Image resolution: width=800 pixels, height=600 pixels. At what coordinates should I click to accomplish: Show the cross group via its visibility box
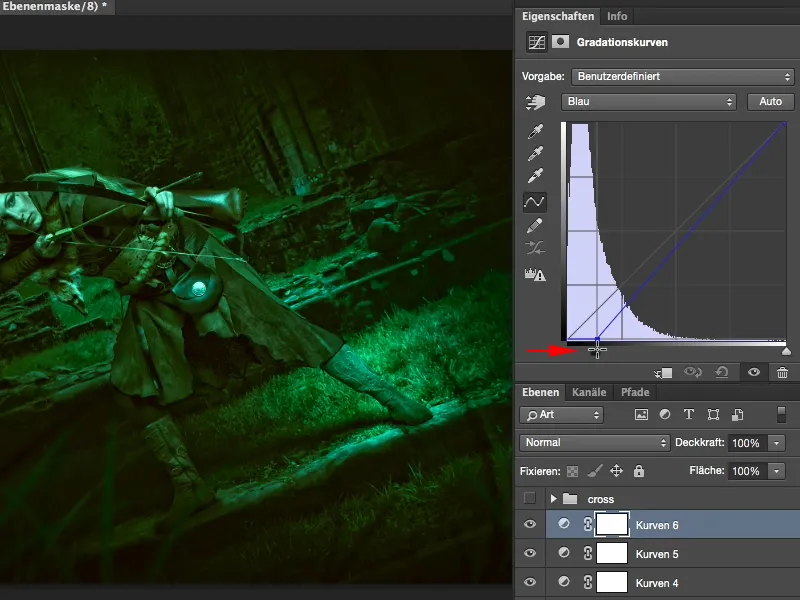point(530,498)
